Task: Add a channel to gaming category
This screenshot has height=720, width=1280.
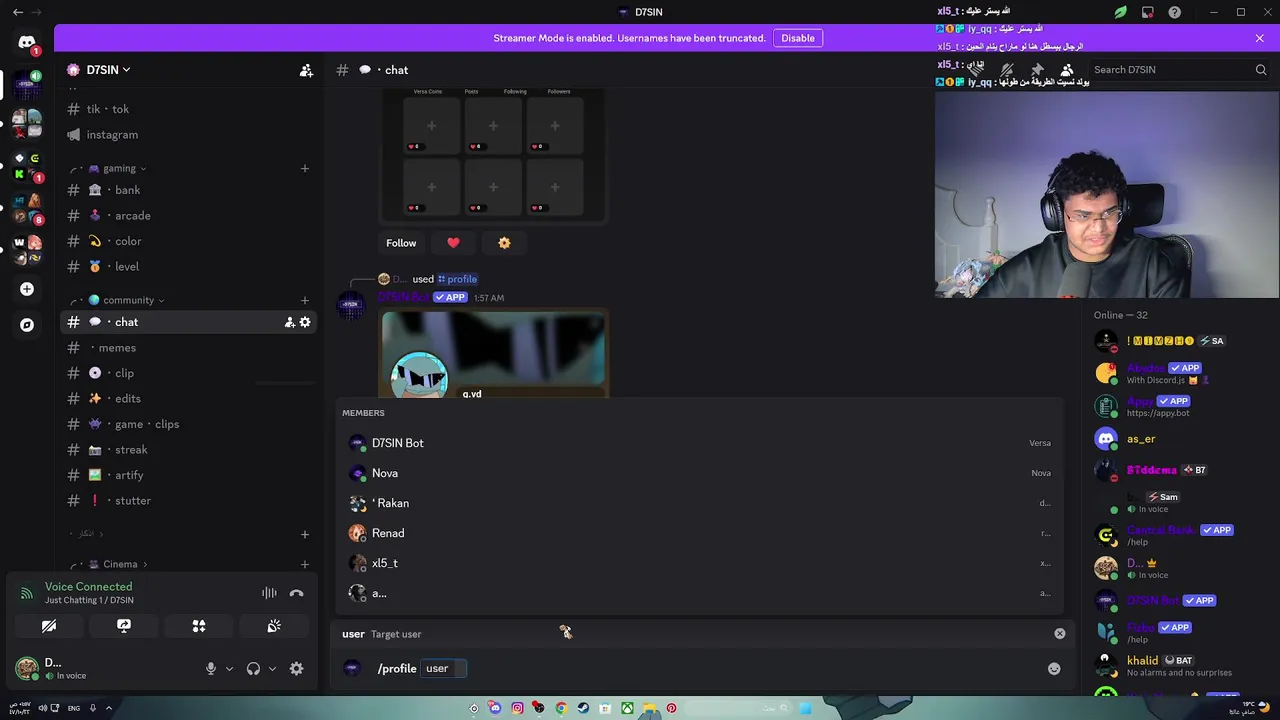Action: coord(305,168)
